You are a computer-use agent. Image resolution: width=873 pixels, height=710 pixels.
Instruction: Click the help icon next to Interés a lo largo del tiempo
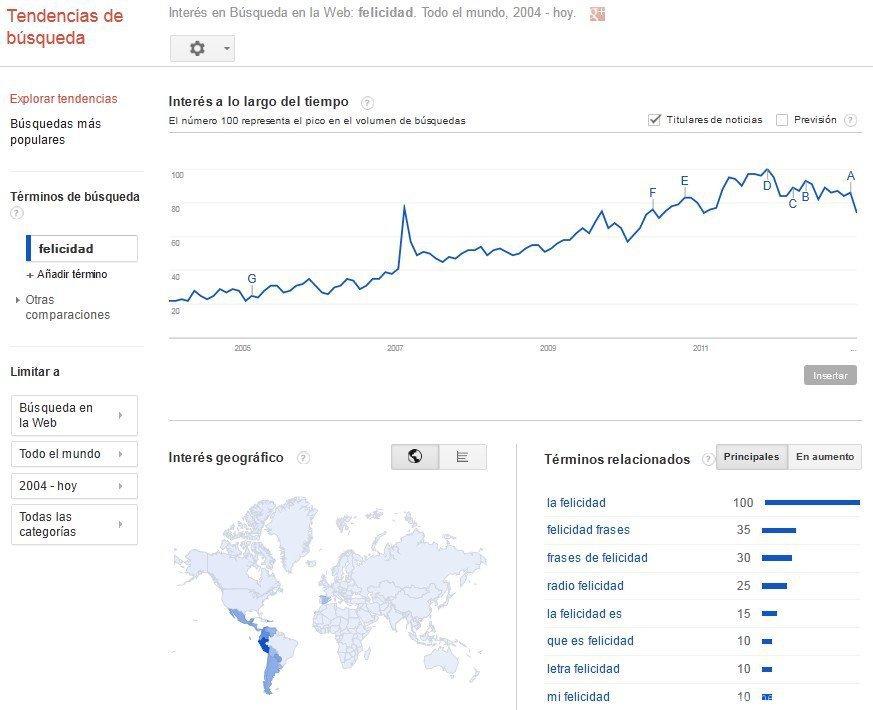366,101
